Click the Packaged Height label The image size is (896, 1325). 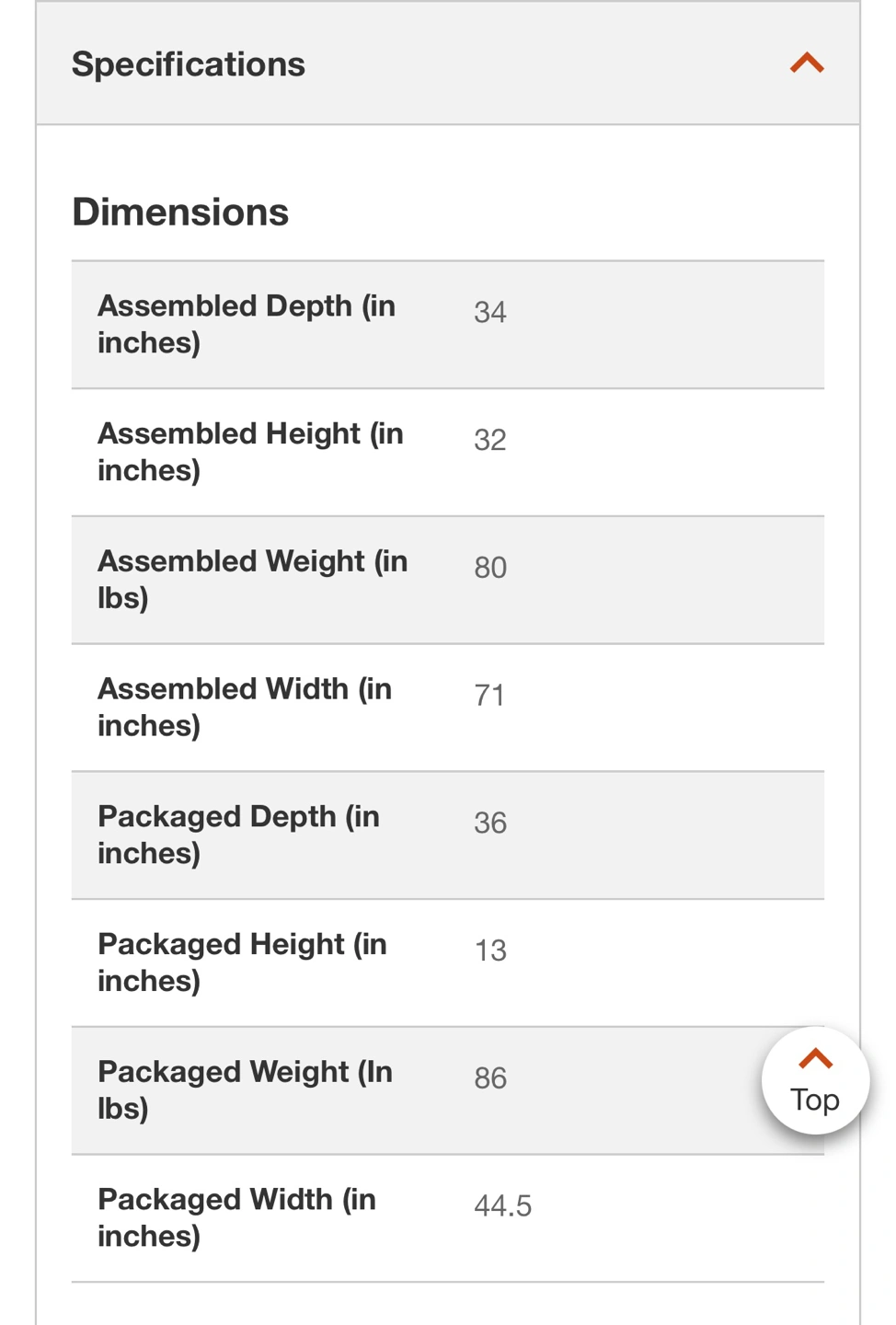pos(242,962)
